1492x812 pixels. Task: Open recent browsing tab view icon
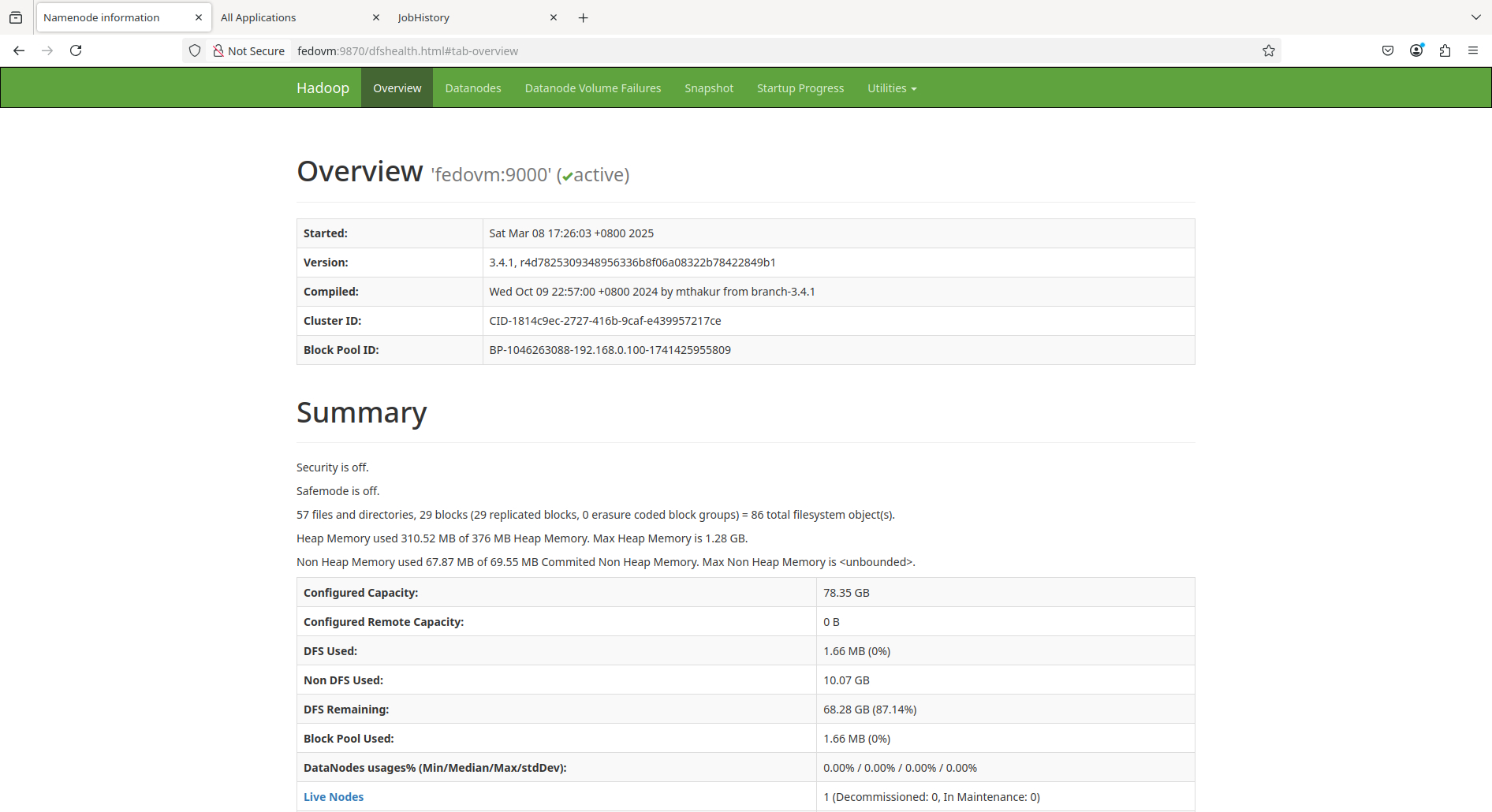coord(16,17)
